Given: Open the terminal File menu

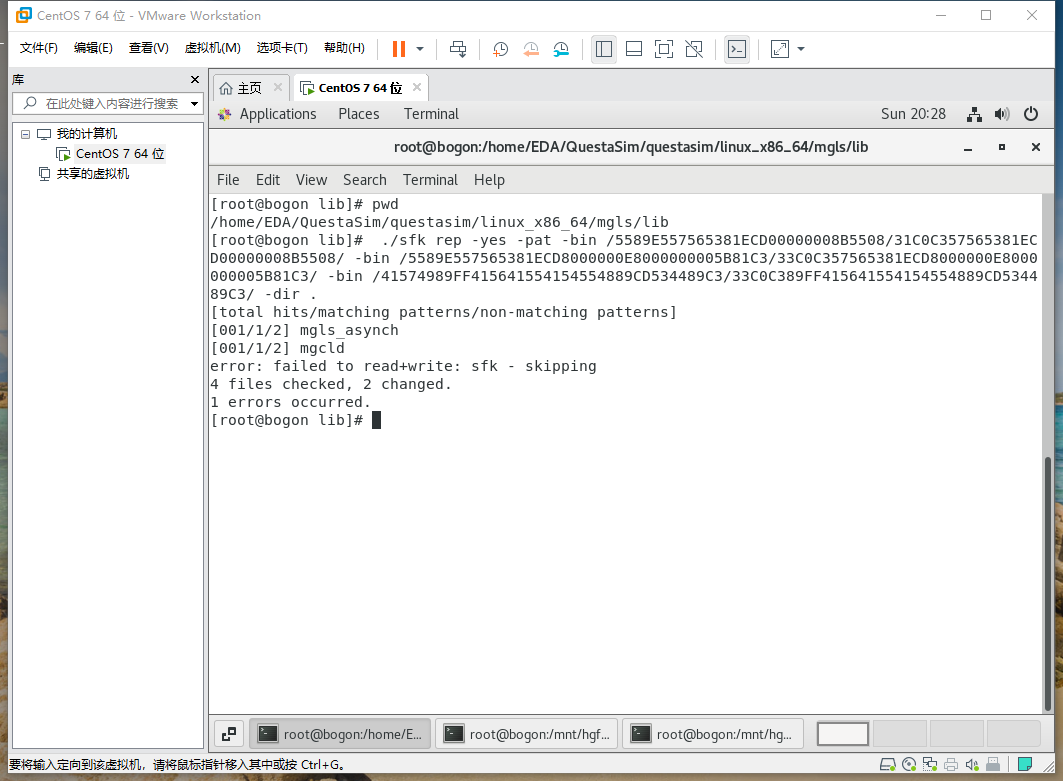Looking at the screenshot, I should 228,180.
